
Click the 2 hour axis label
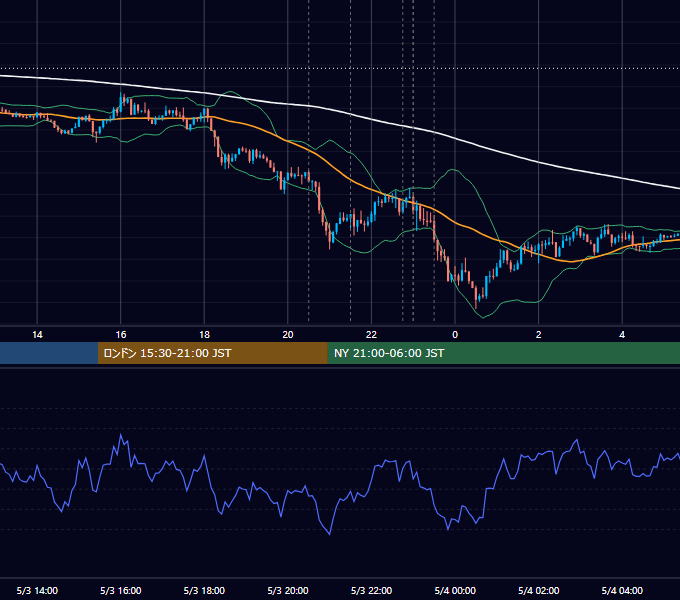(x=539, y=335)
